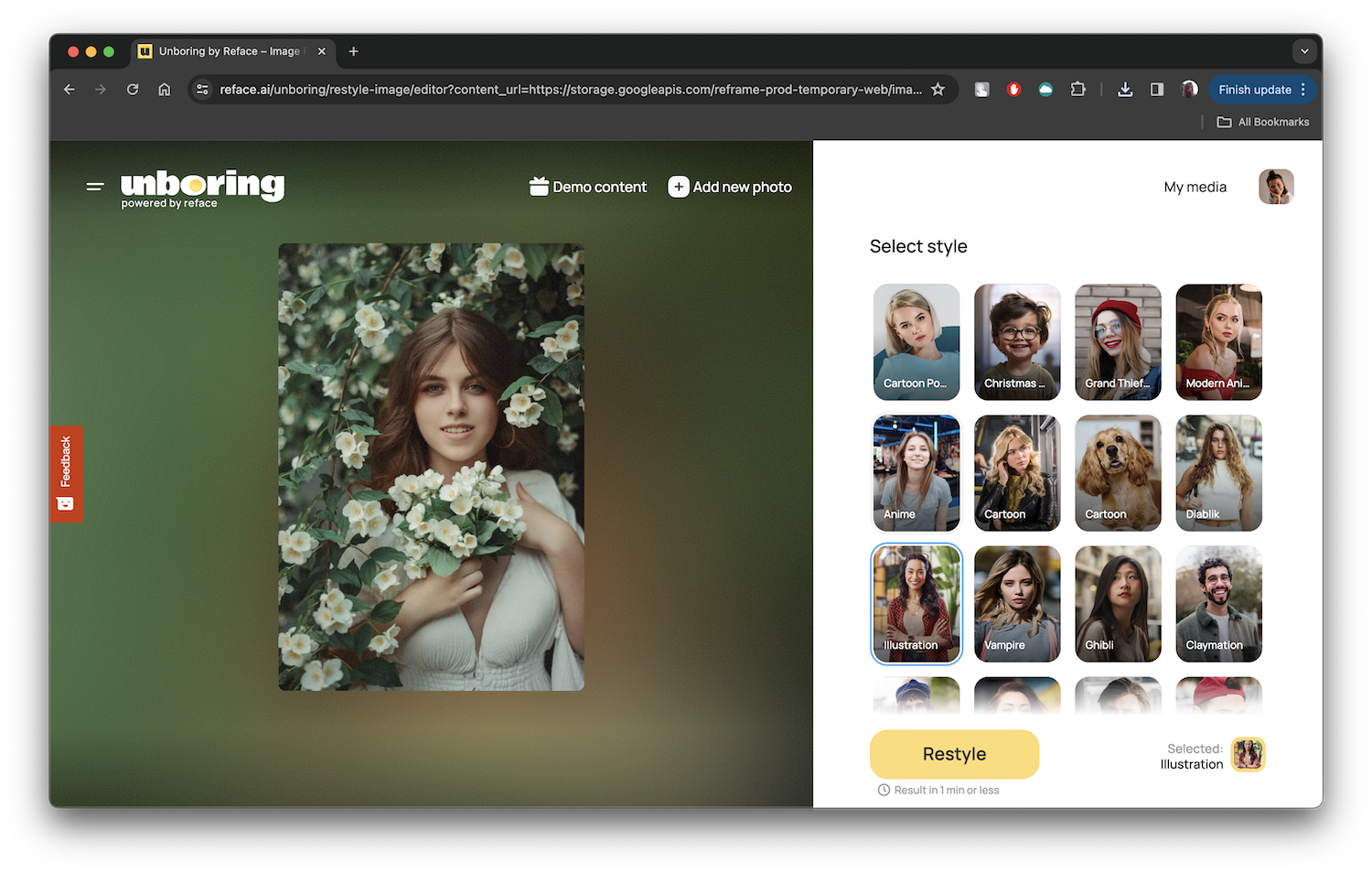Close the Unboring by Reface tab

coord(322,51)
